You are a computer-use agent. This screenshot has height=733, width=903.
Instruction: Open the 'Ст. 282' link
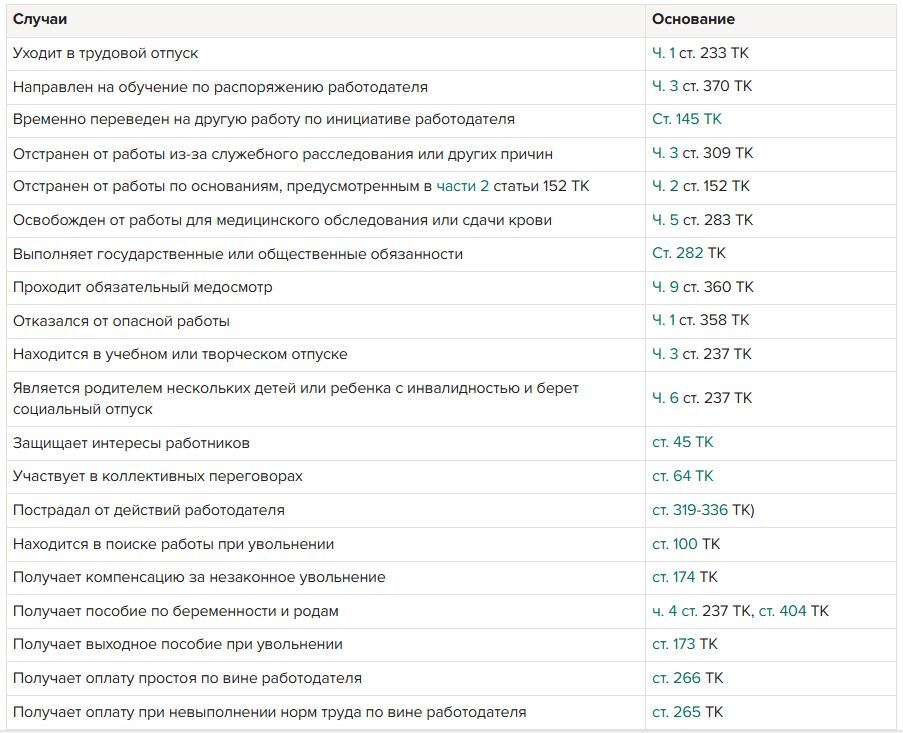click(678, 253)
